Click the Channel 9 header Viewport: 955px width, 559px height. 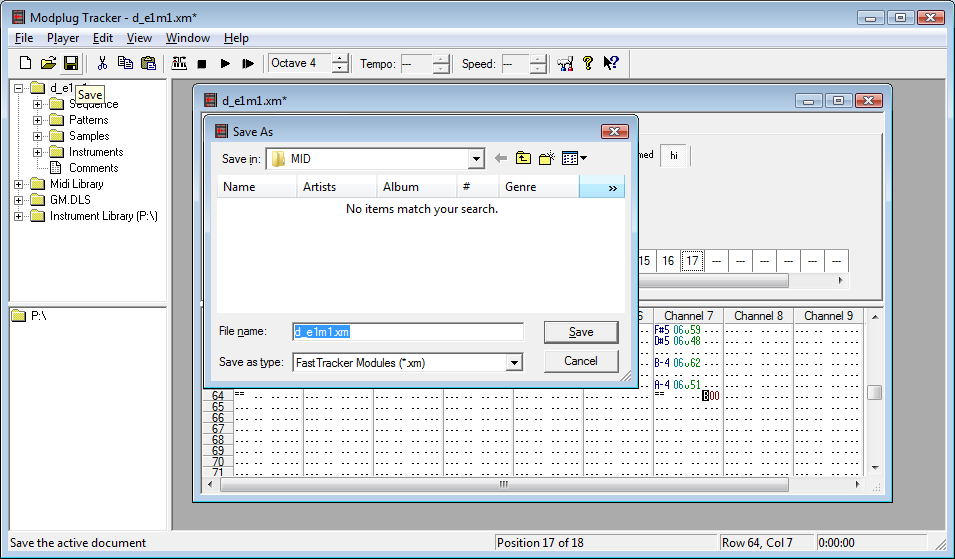pos(828,315)
